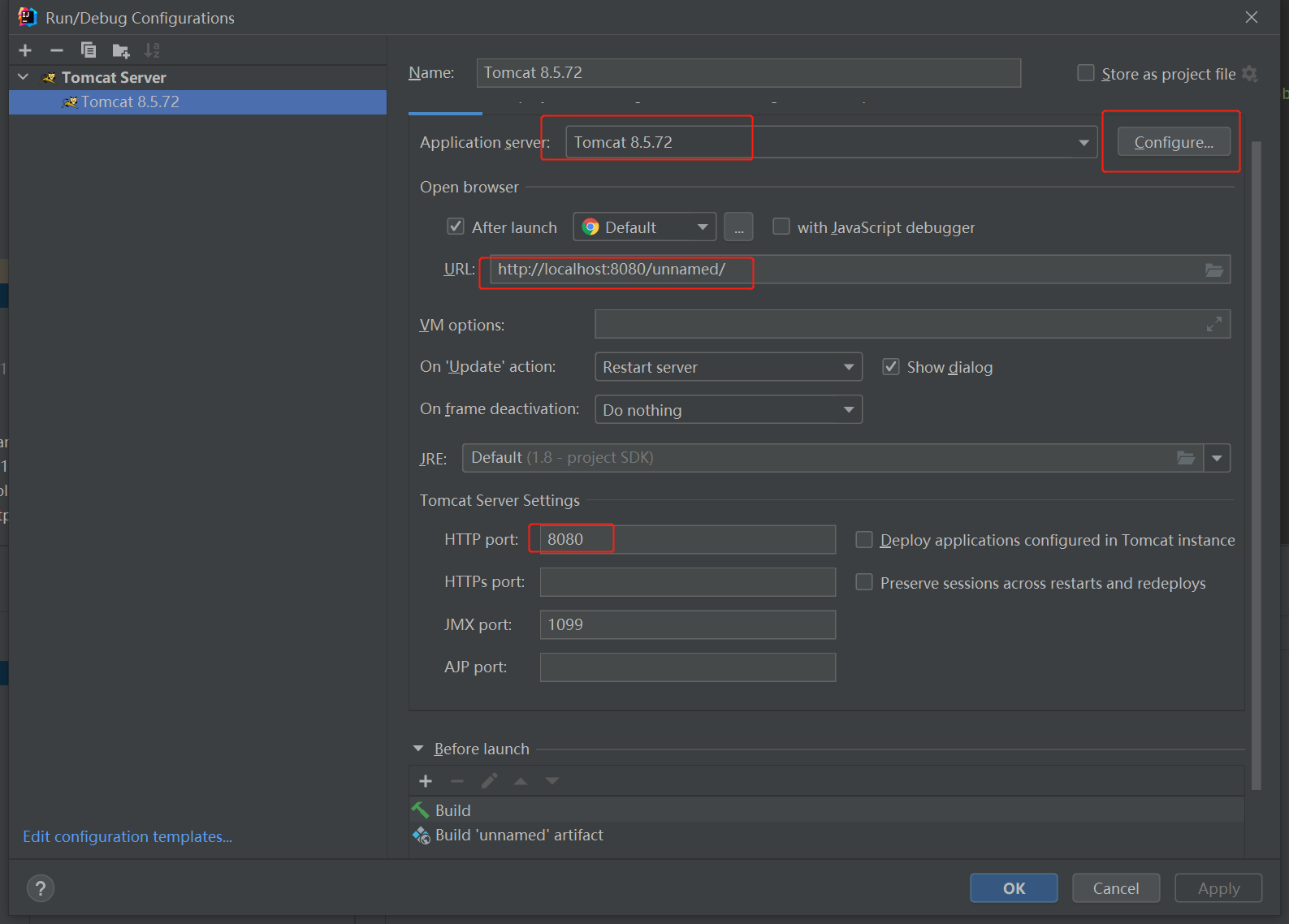Browse for URL folder icon
This screenshot has height=924, width=1289.
pos(1213,270)
